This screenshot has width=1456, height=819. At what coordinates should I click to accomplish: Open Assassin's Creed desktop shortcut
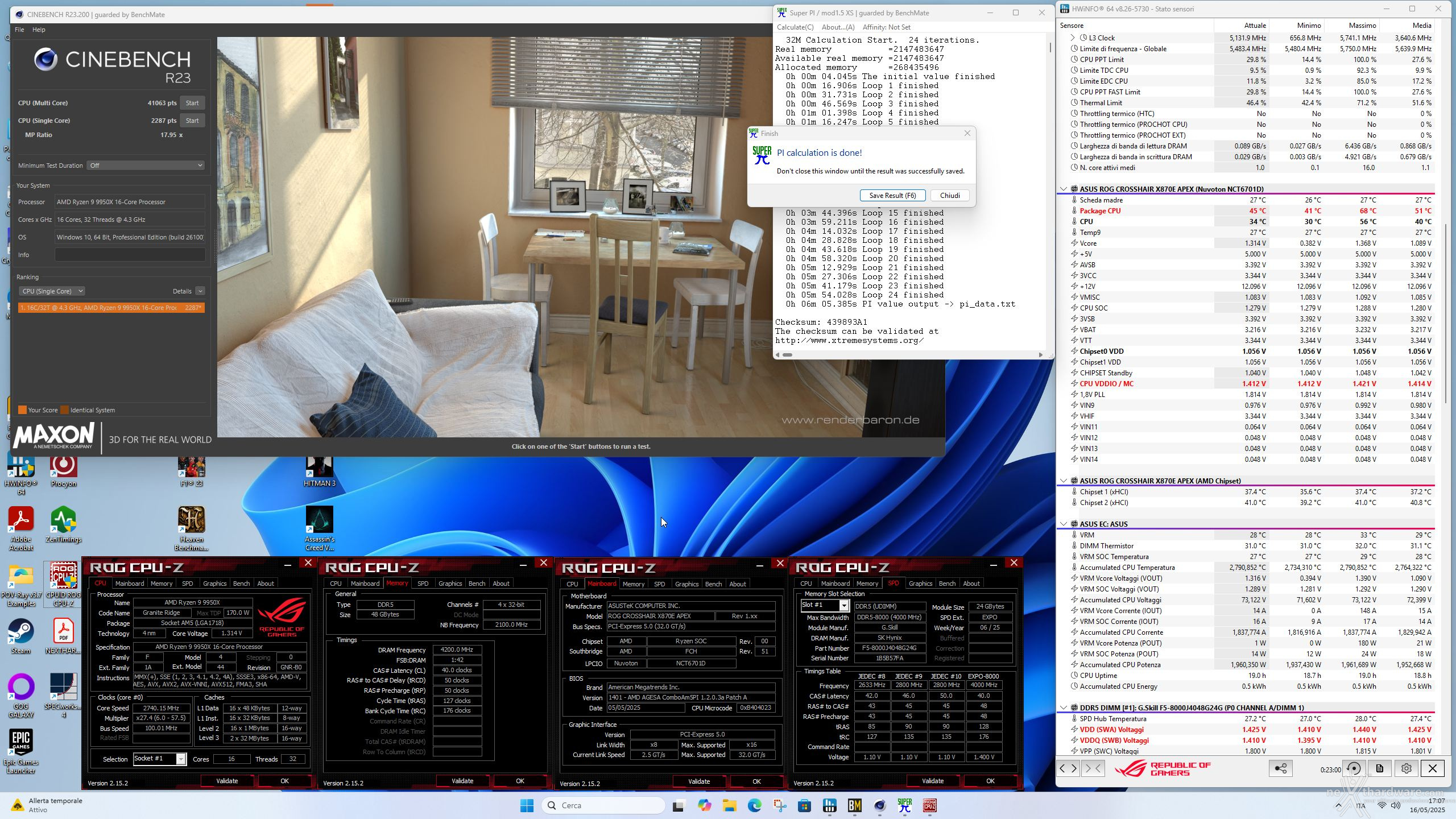[x=319, y=528]
